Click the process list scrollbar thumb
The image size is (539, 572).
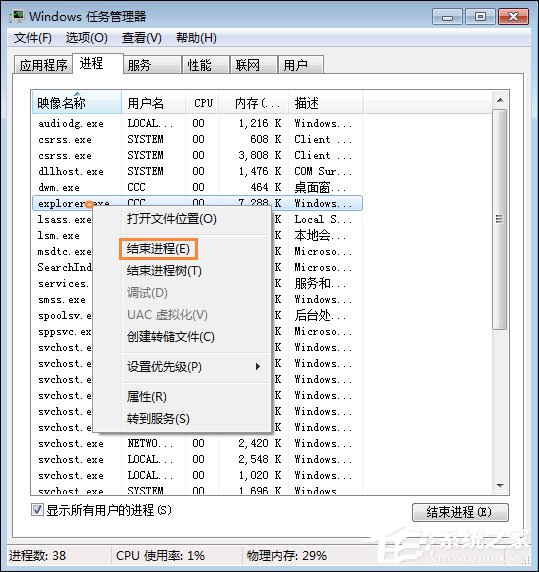coord(500,219)
